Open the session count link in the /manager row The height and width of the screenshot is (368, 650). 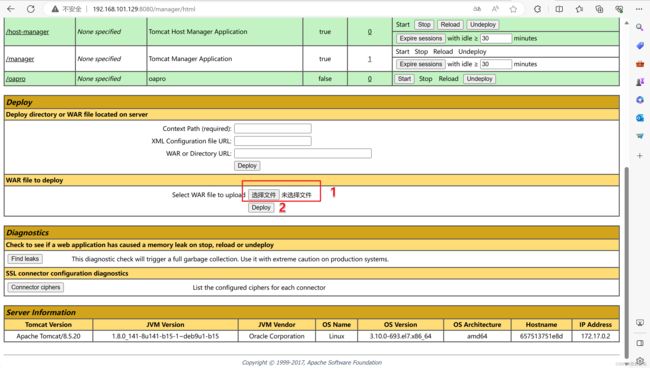pyautogui.click(x=369, y=59)
